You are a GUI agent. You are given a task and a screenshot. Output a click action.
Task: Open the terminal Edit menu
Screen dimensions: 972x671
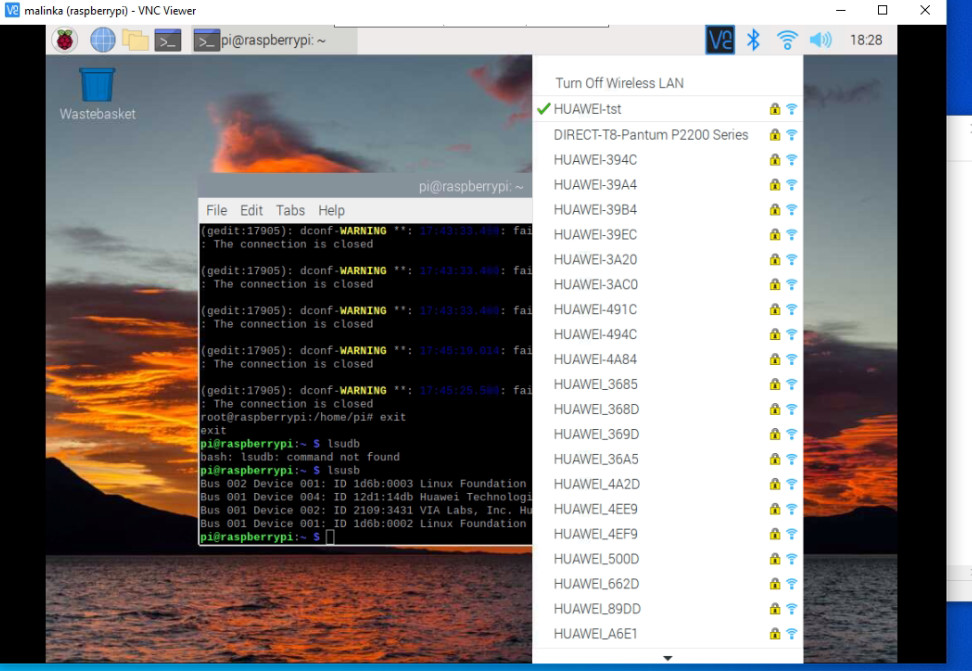251,210
